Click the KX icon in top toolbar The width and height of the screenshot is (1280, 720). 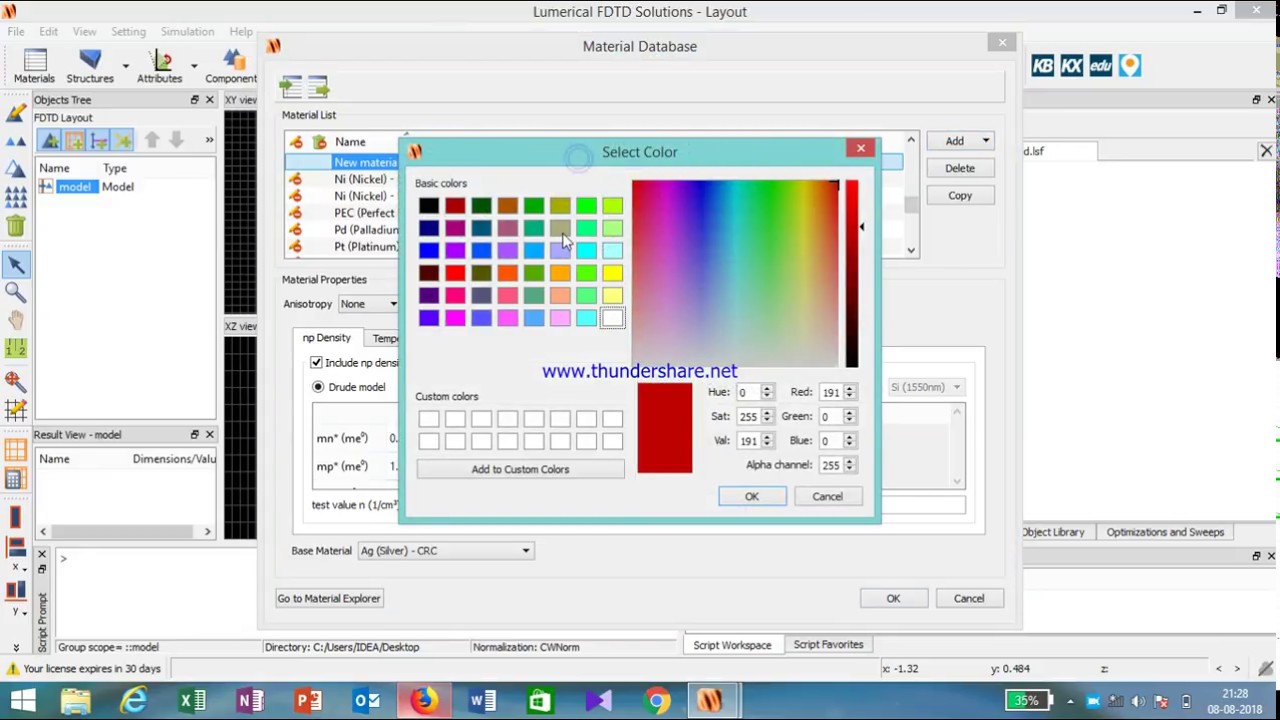pos(1072,66)
